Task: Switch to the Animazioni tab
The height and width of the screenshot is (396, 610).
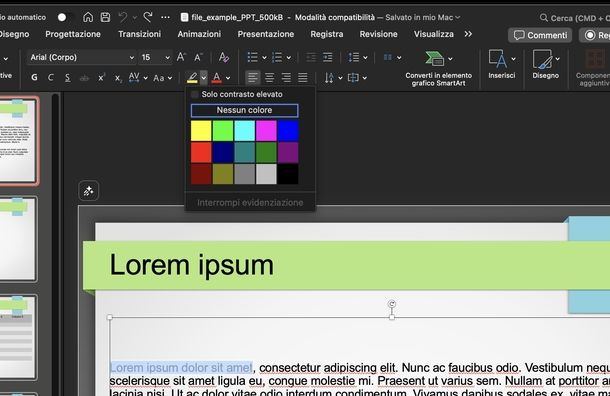Action: [x=199, y=34]
